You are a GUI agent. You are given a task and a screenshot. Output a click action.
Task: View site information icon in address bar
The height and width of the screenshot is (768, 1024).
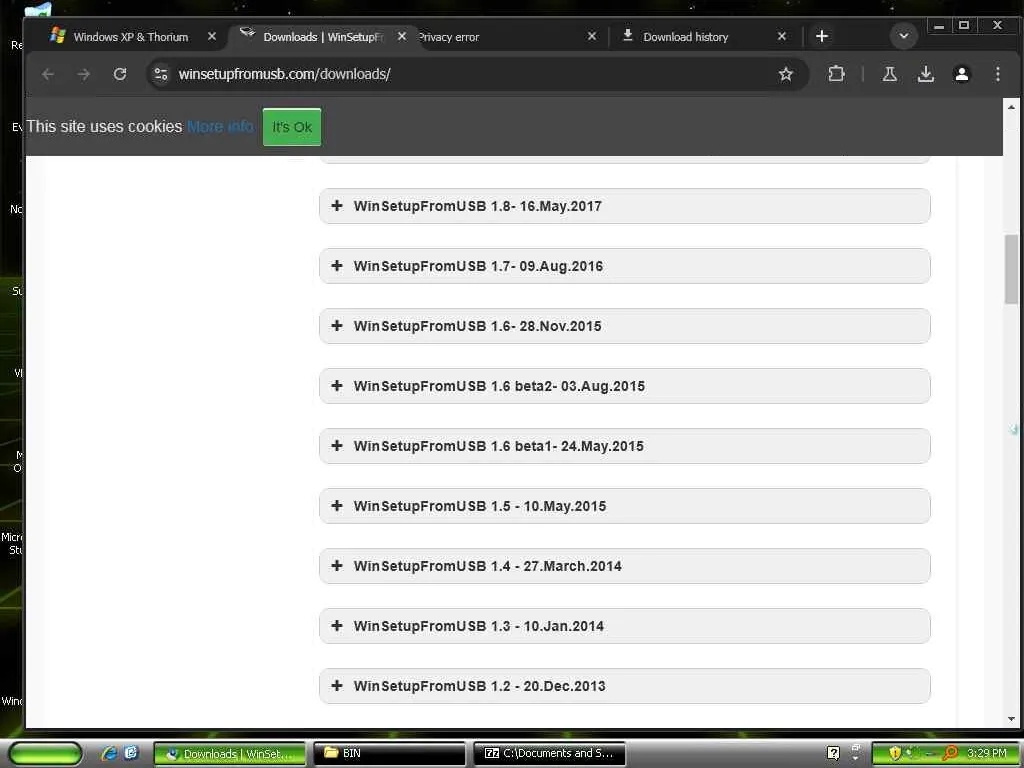[x=161, y=74]
